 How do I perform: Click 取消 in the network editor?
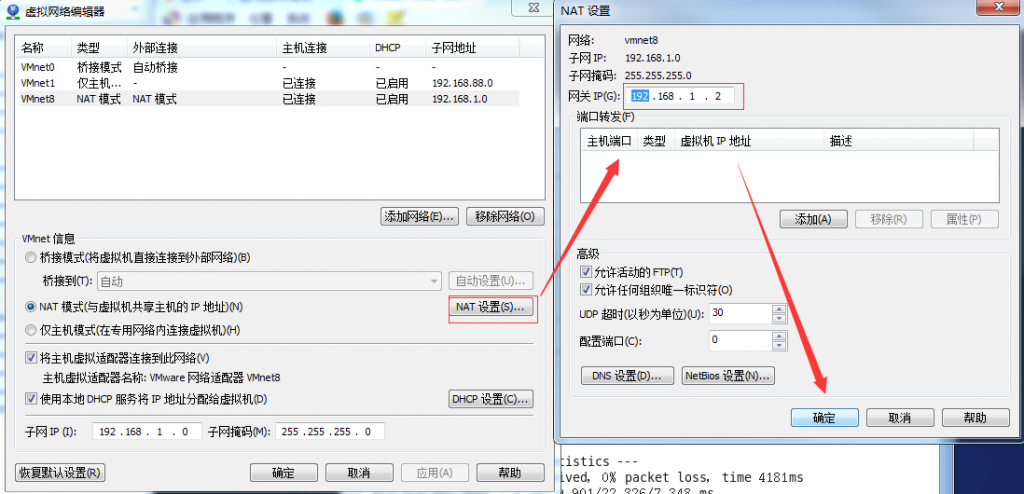[x=359, y=472]
